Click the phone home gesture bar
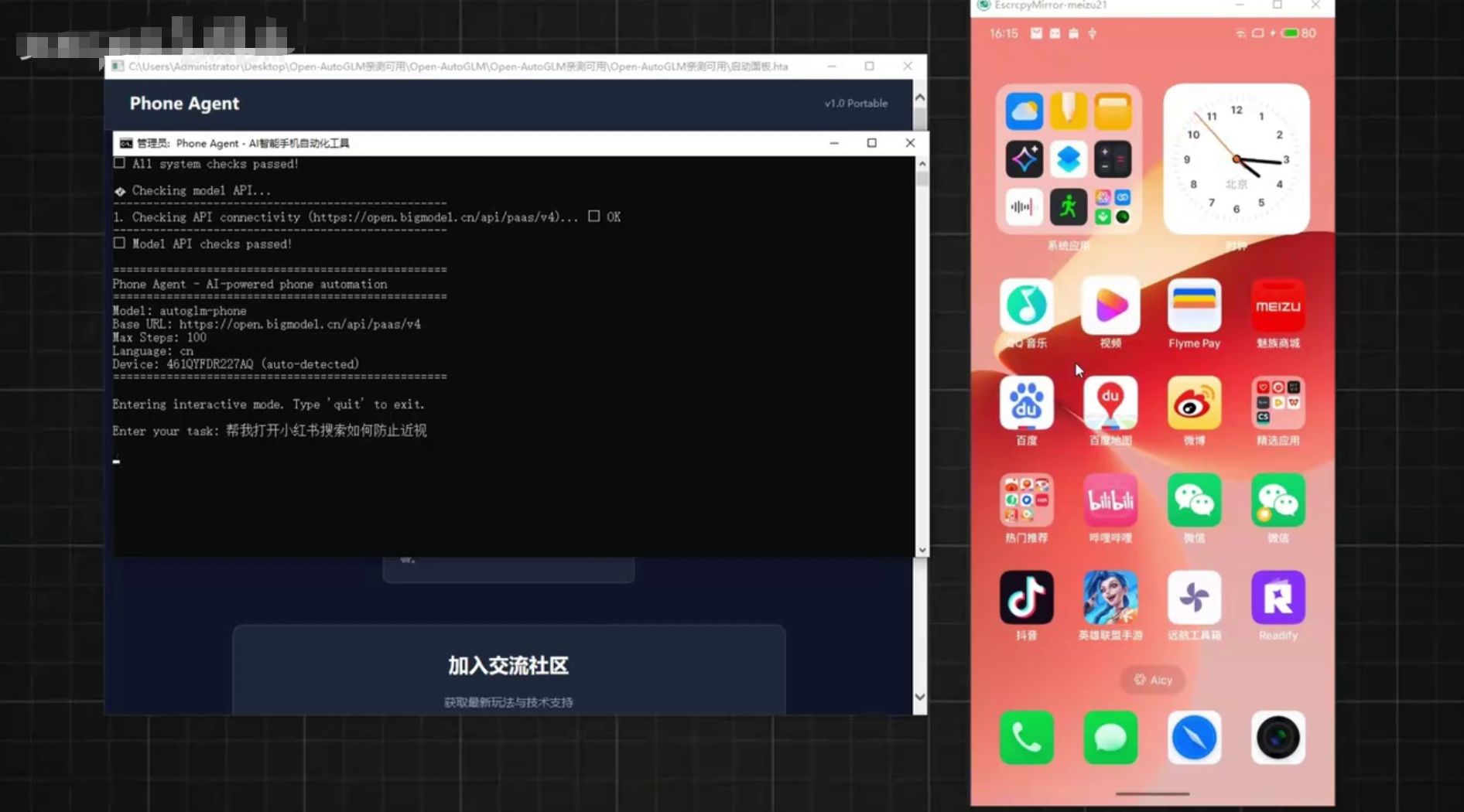The height and width of the screenshot is (812, 1464). click(1152, 793)
